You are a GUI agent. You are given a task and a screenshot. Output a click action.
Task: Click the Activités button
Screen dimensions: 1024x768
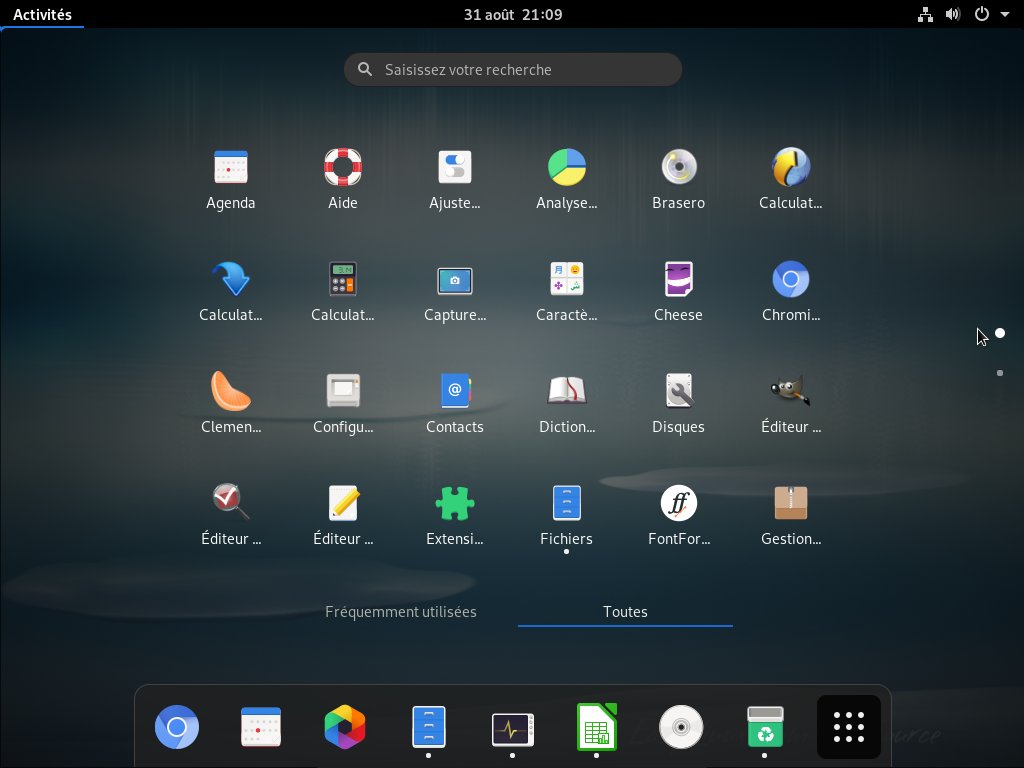tap(42, 14)
